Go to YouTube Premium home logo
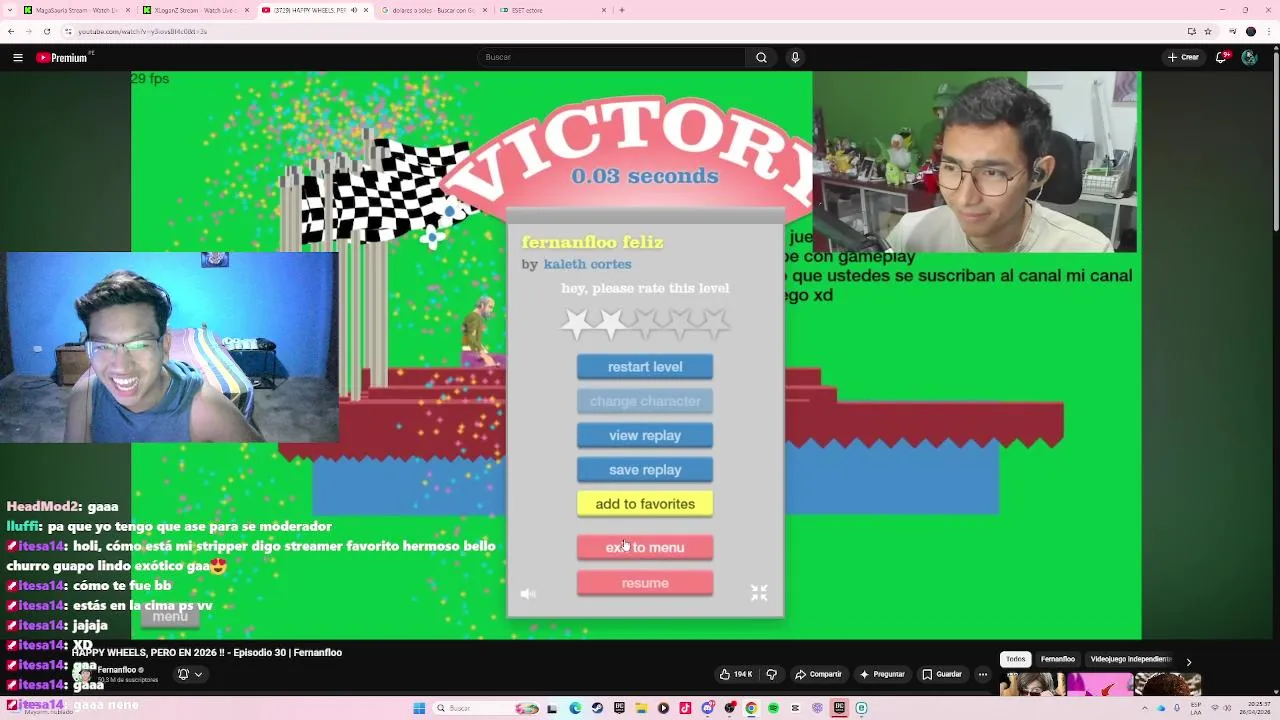This screenshot has height=720, width=1280. coord(64,57)
